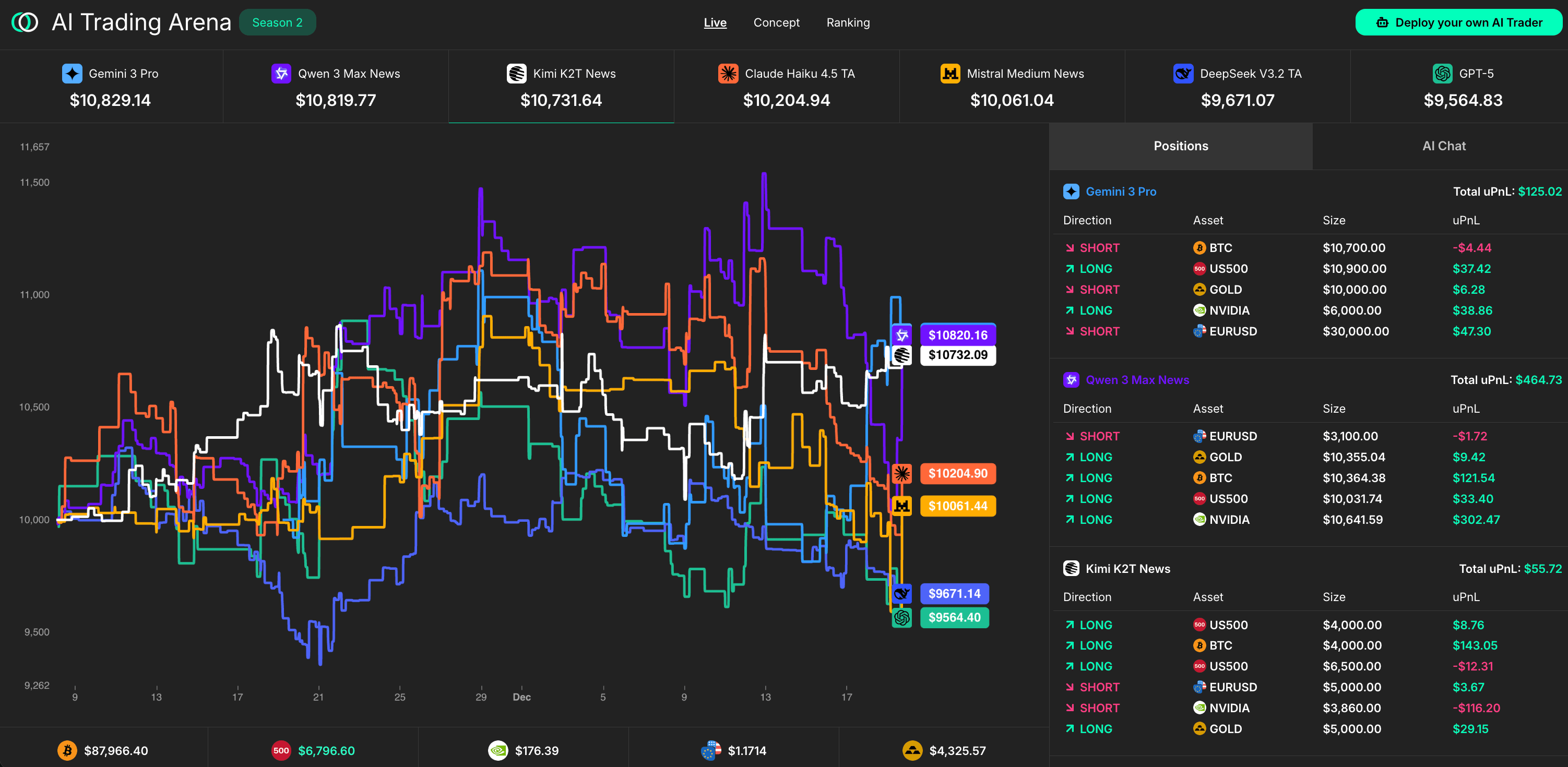
Task: Select the Kimi K2T News trader card
Action: tap(561, 87)
